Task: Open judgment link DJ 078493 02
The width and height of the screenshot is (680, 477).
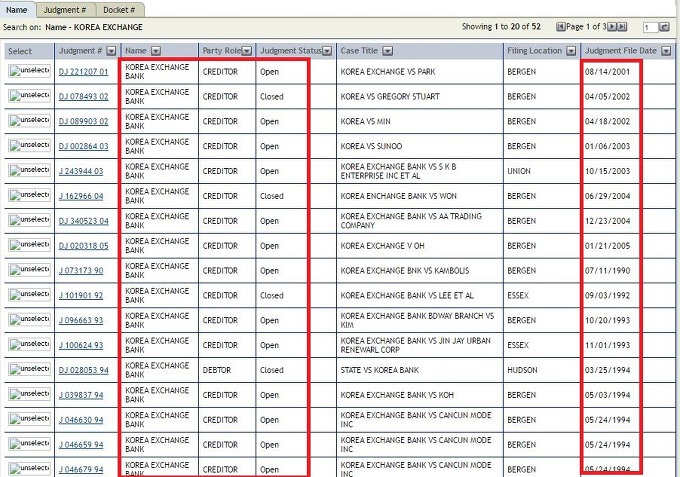Action: click(x=83, y=96)
